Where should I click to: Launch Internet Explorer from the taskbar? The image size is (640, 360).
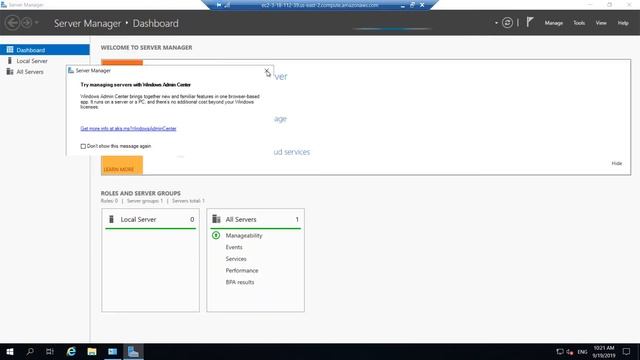pyautogui.click(x=71, y=351)
